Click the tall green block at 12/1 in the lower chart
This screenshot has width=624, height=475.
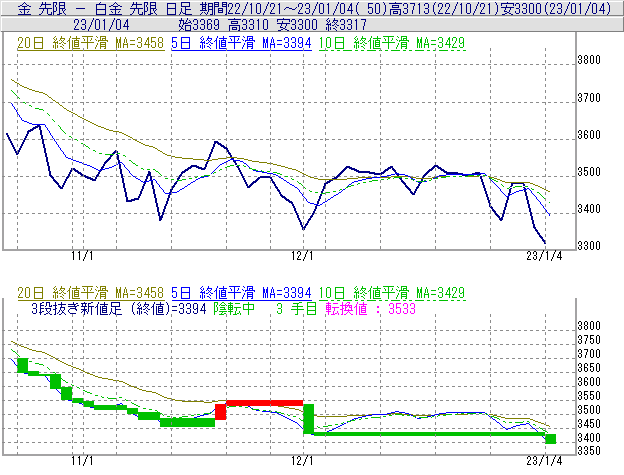click(308, 419)
